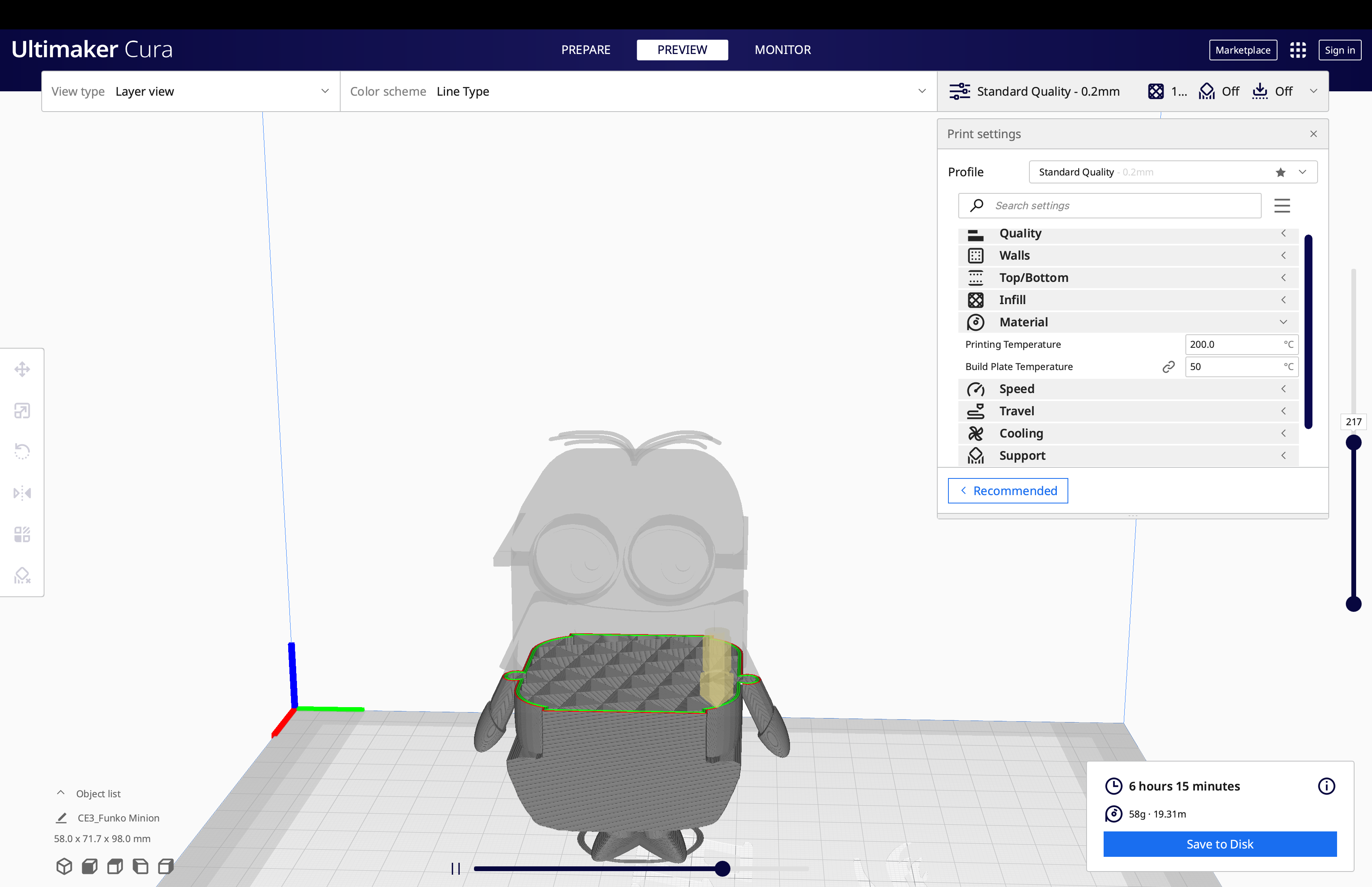This screenshot has width=1372, height=887.
Task: Switch to 3D view cube icon
Action: (x=64, y=866)
